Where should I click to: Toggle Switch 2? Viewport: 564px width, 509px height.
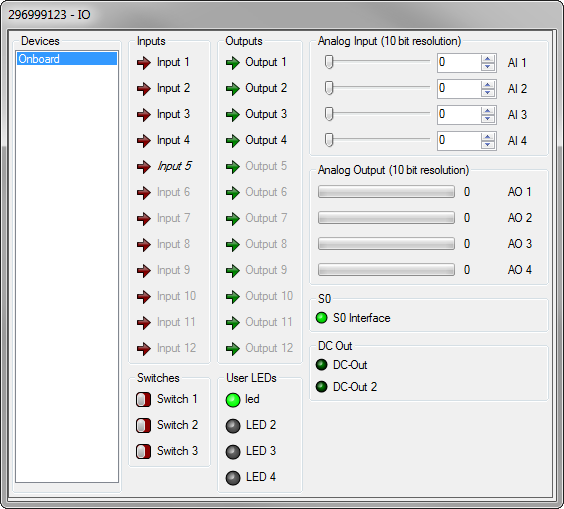144,426
